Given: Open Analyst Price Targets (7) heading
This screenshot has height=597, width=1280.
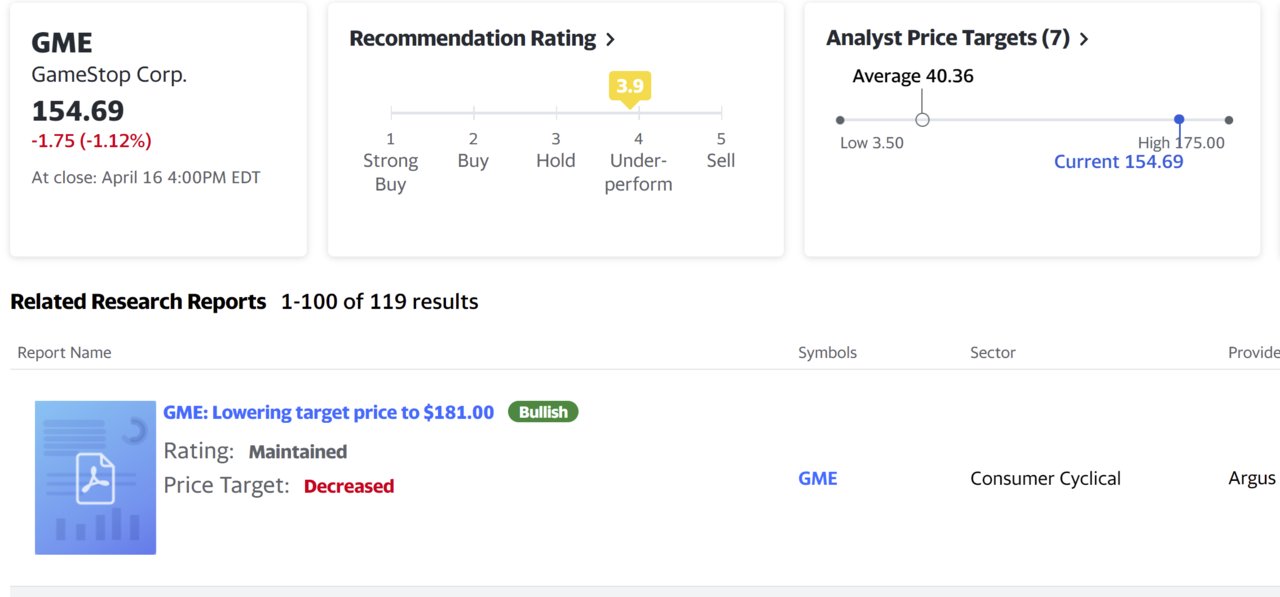Looking at the screenshot, I should 948,39.
